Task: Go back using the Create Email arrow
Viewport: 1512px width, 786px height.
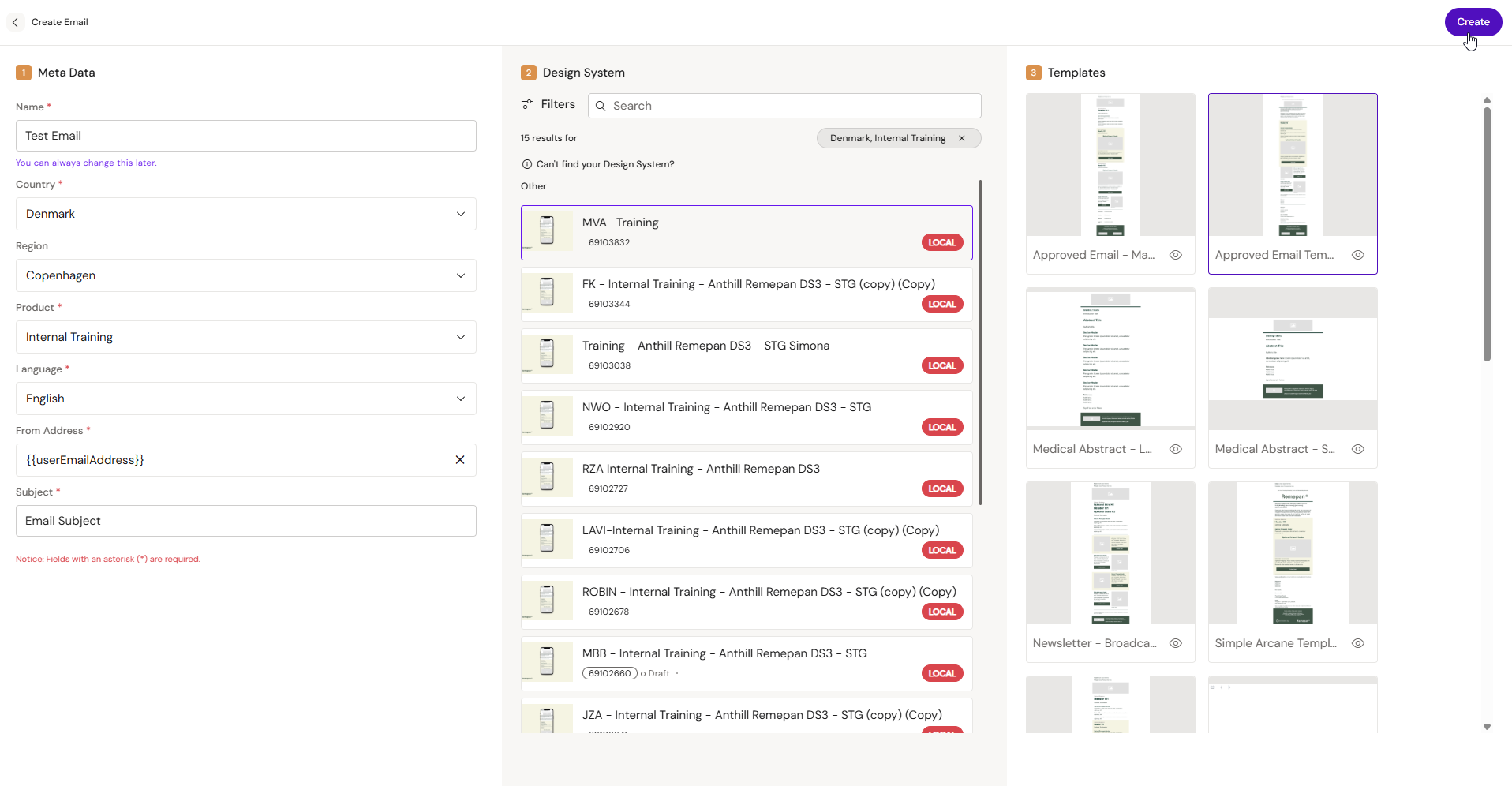Action: click(x=15, y=22)
